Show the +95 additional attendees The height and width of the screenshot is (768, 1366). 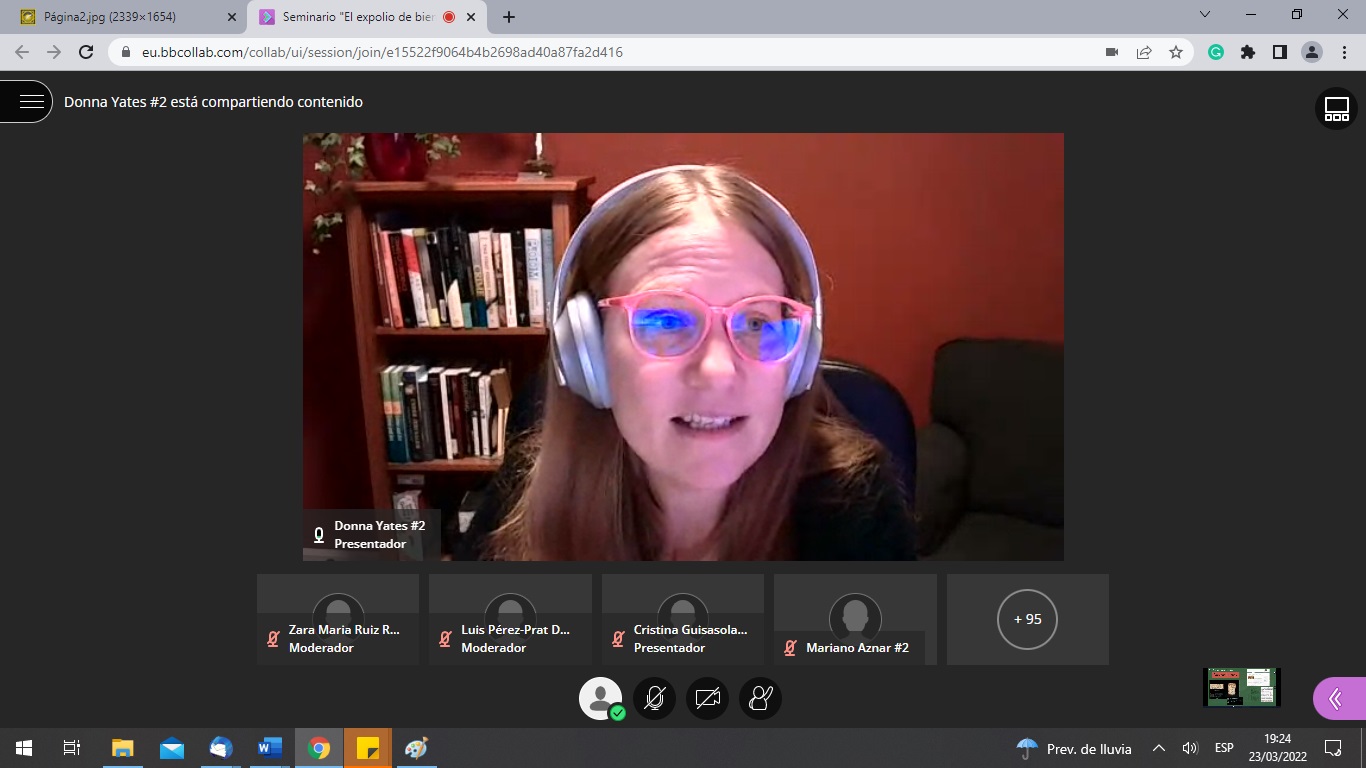point(1027,619)
